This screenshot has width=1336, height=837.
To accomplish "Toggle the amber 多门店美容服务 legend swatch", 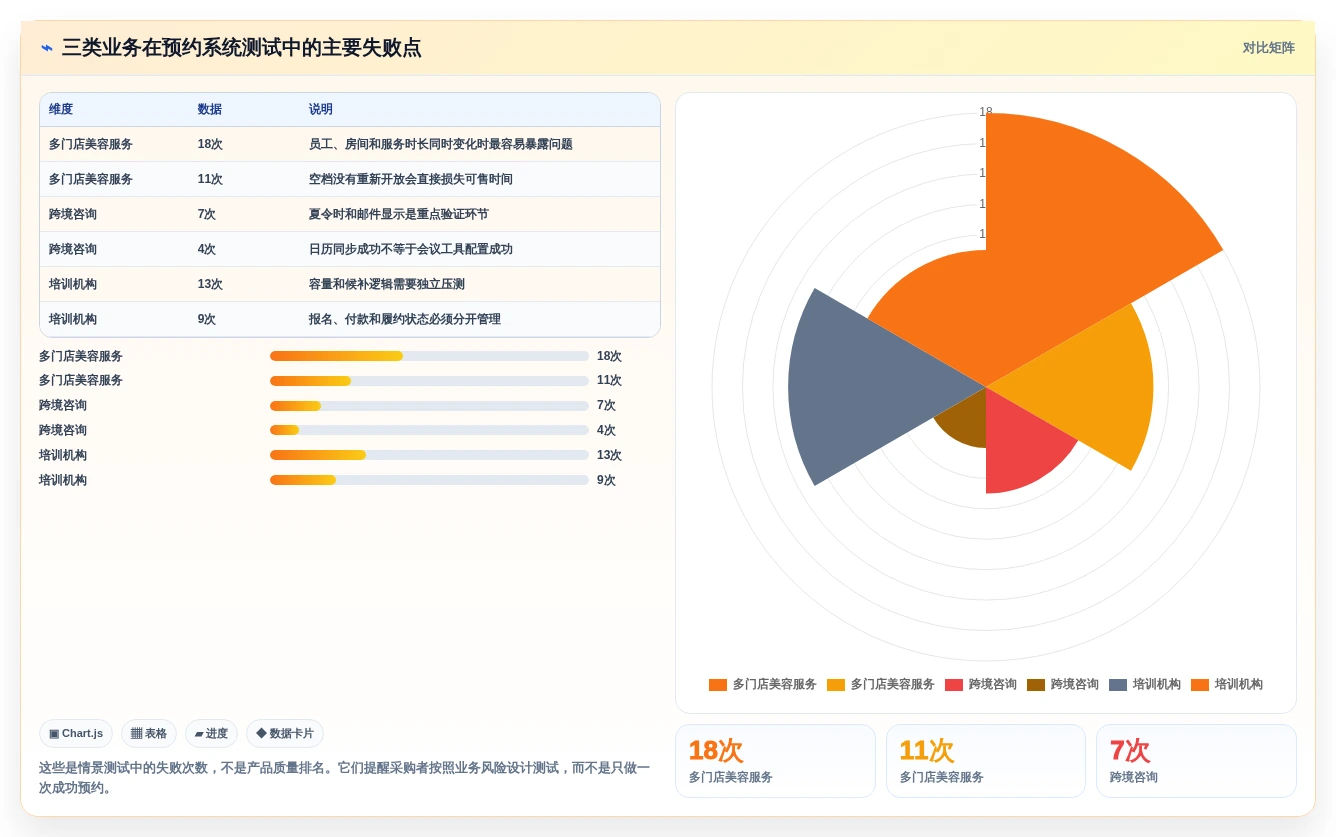I will click(836, 685).
